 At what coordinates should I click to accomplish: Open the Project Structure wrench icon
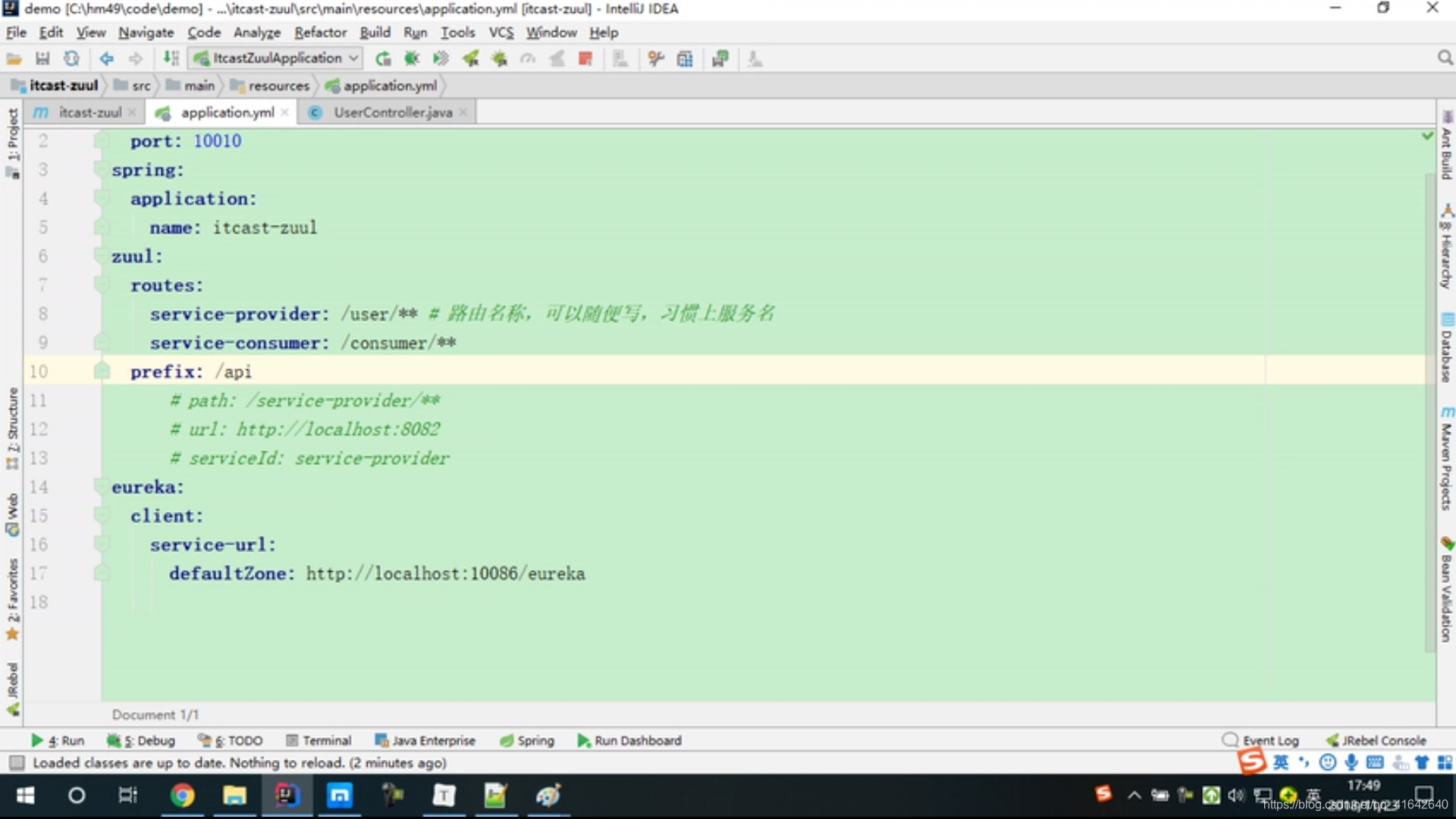tap(656, 58)
